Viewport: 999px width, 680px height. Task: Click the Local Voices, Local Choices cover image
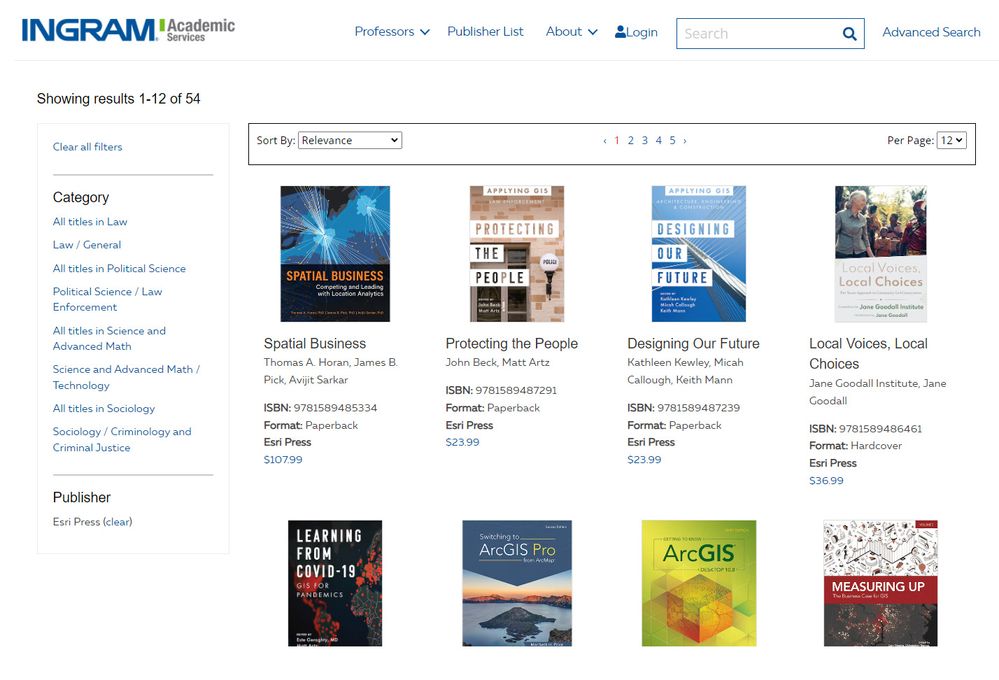click(x=880, y=253)
